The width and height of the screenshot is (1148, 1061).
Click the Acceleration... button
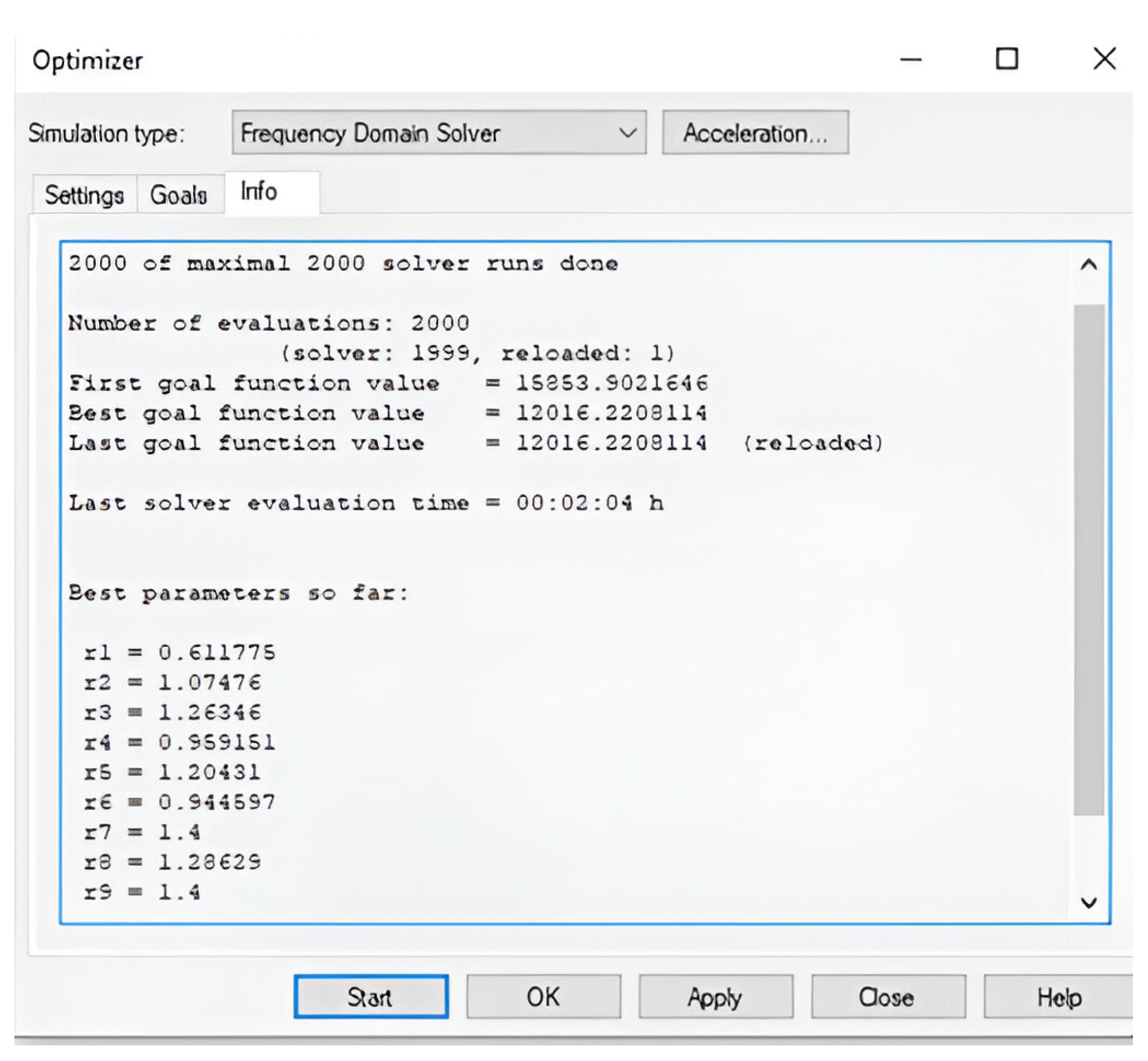point(755,132)
